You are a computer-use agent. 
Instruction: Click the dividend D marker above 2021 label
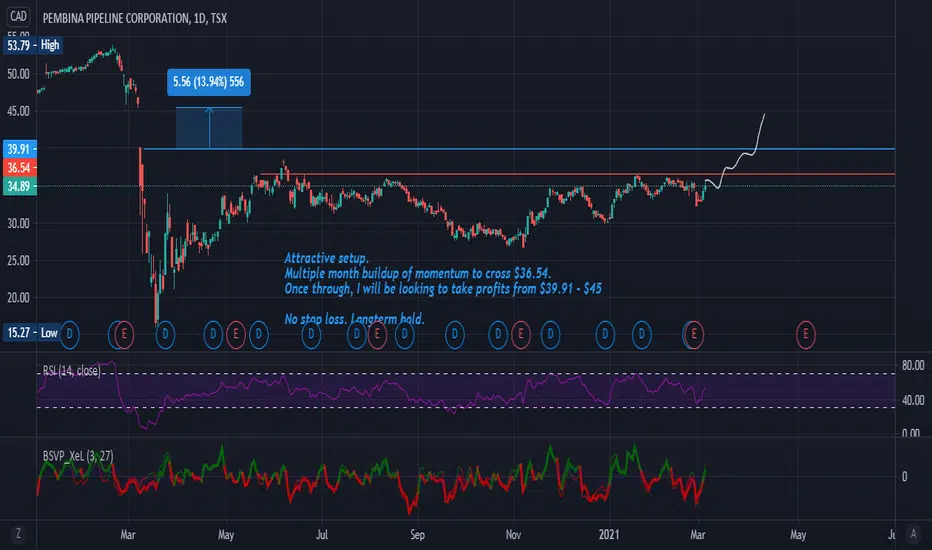(605, 334)
